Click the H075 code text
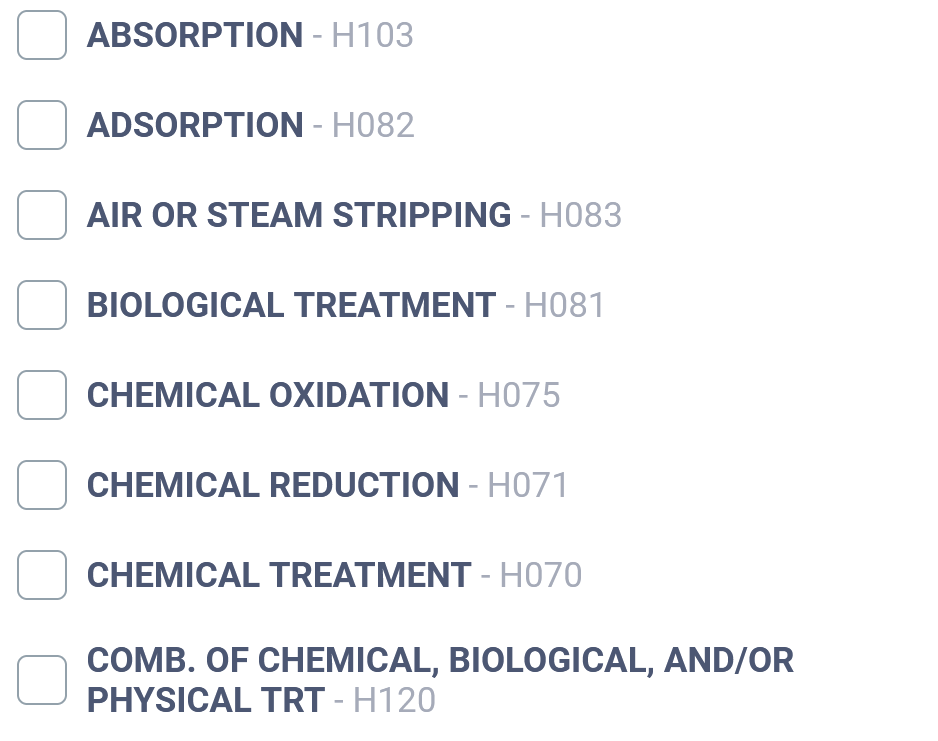The image size is (938, 741). (x=519, y=395)
